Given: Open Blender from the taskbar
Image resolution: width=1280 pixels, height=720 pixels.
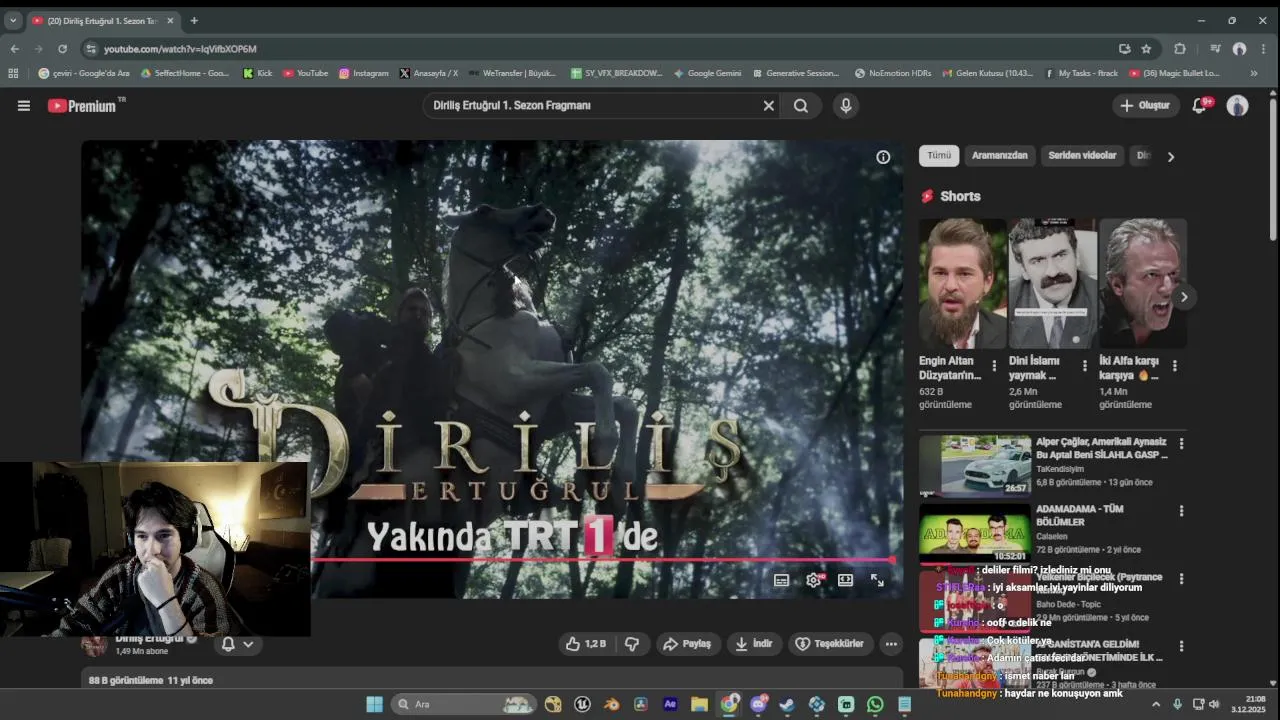Looking at the screenshot, I should [612, 704].
